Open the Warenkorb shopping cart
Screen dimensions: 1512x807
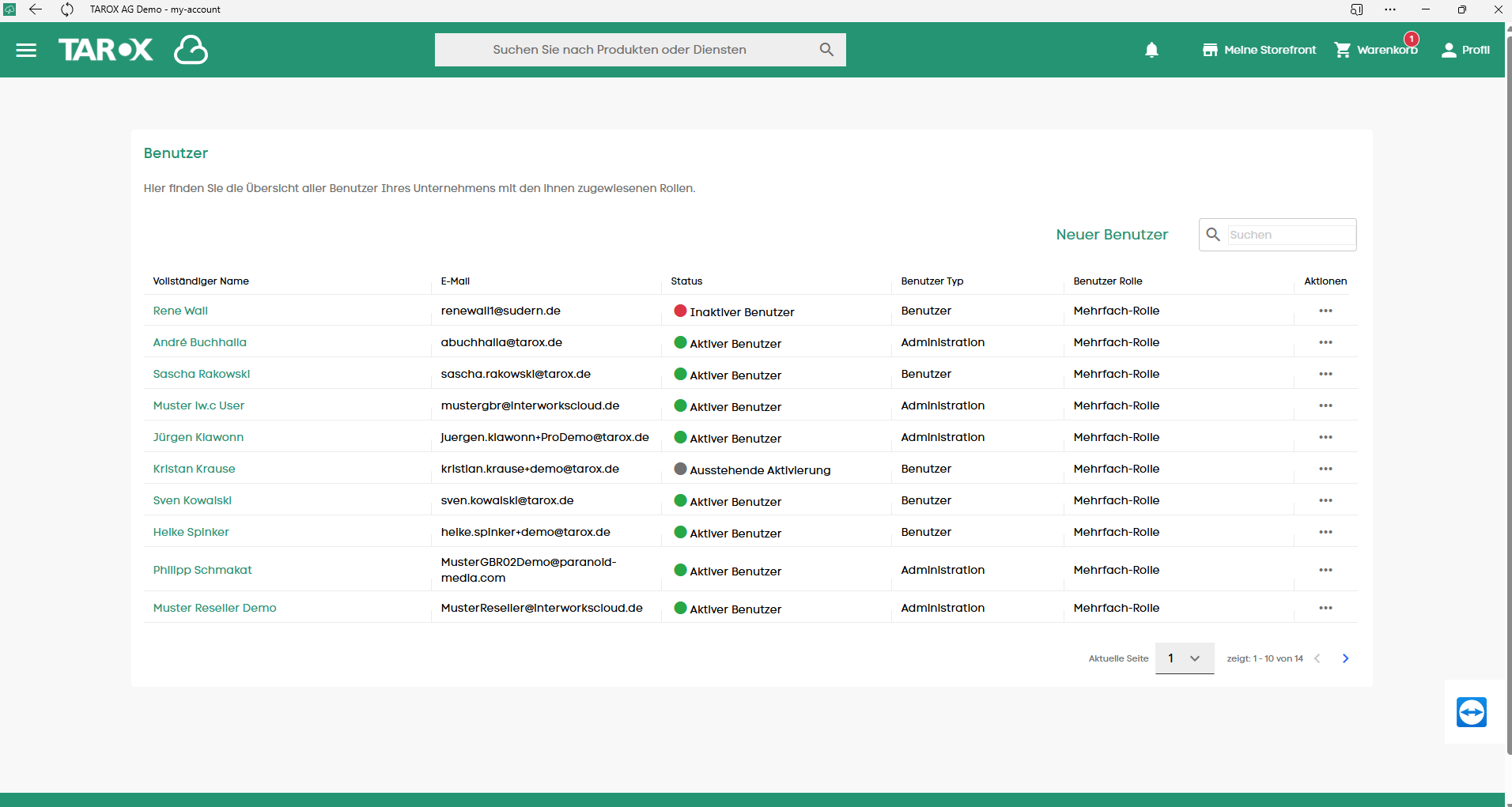[1376, 50]
